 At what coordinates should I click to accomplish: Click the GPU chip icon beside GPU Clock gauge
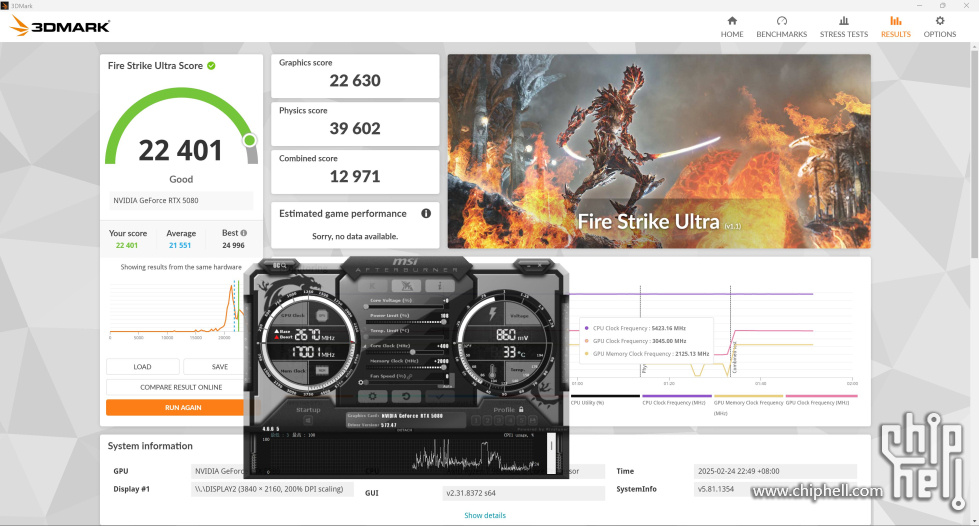click(x=322, y=315)
